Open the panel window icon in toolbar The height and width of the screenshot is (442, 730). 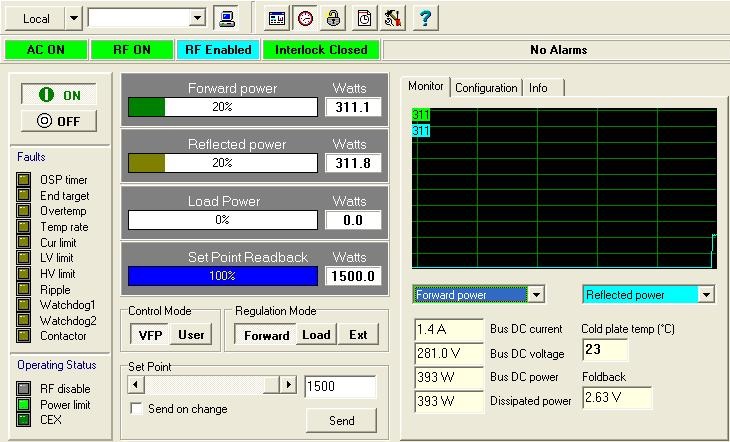277,18
